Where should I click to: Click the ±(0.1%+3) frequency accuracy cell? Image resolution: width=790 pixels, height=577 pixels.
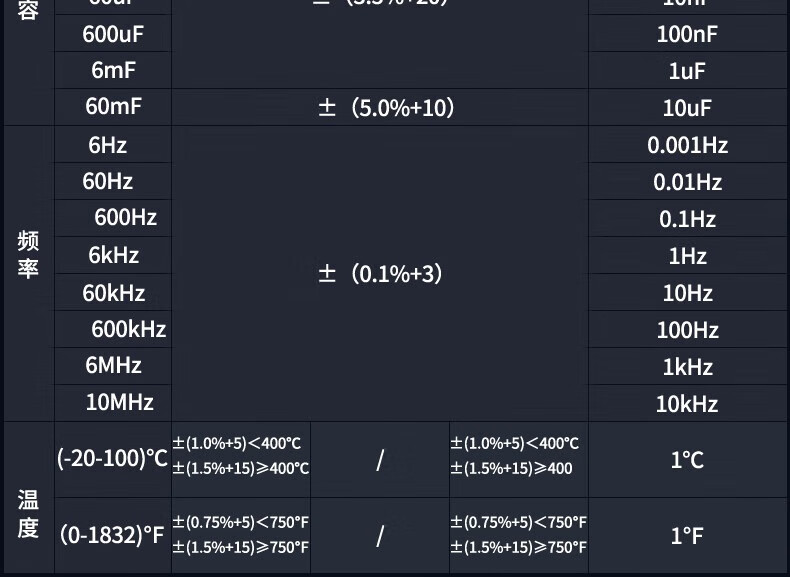tap(380, 274)
